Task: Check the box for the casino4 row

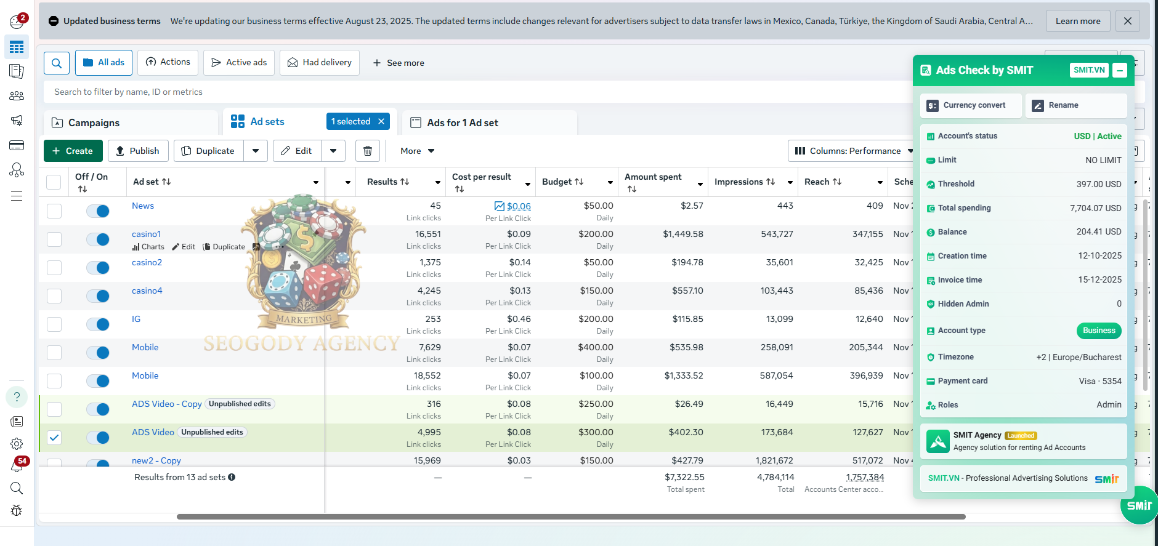Action: pyautogui.click(x=54, y=296)
